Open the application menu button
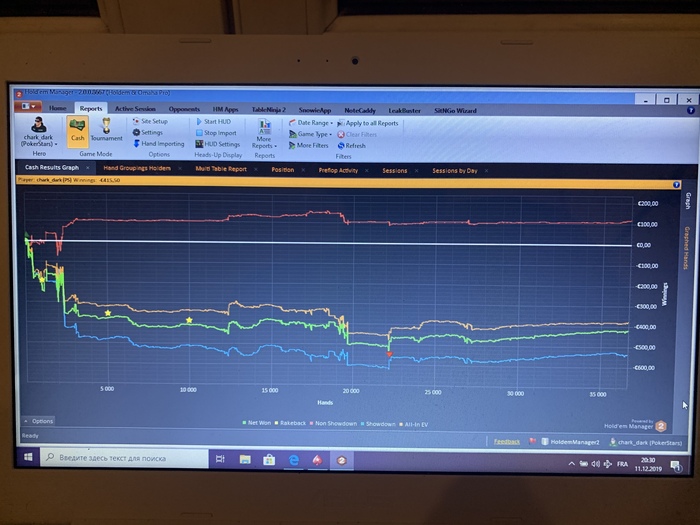The image size is (700, 525). 28,106
